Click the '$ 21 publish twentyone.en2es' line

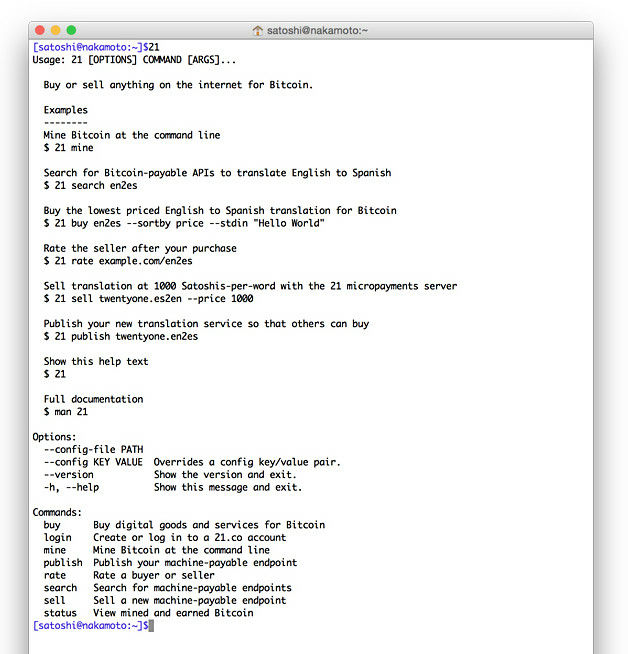pyautogui.click(x=121, y=336)
